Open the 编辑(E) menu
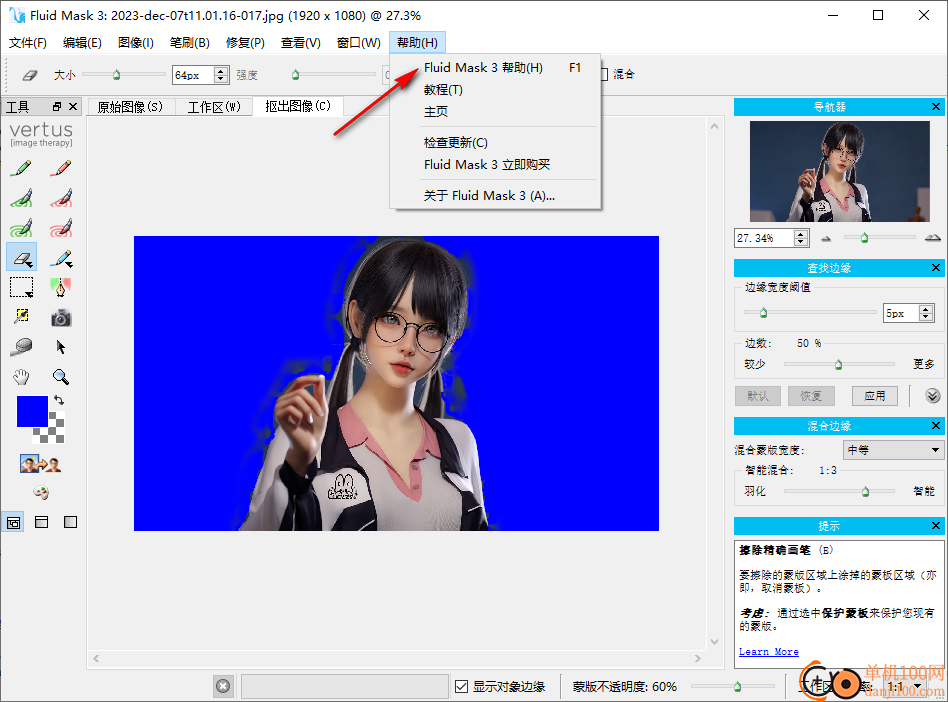Viewport: 948px width, 702px height. point(82,43)
